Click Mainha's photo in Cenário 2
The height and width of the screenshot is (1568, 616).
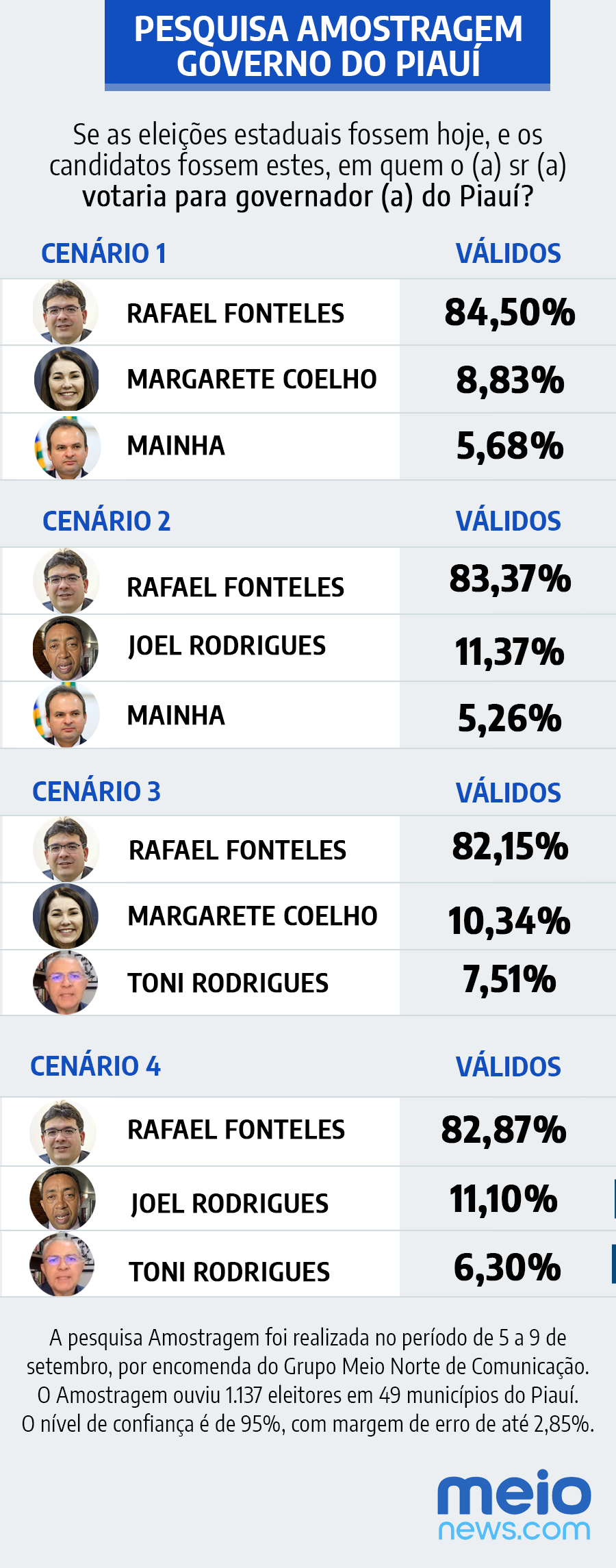click(66, 714)
